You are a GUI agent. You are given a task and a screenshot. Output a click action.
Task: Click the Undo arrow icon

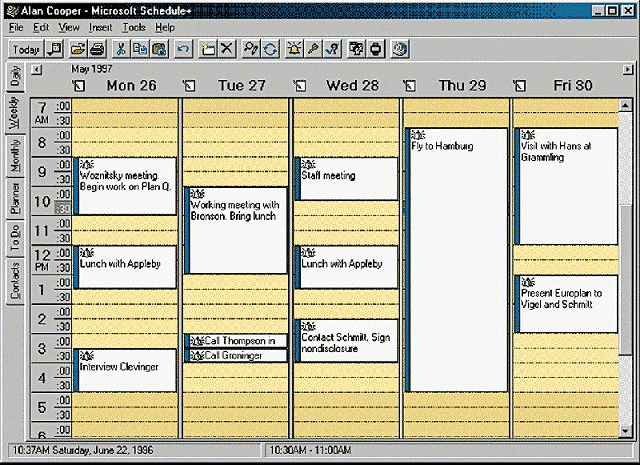(183, 48)
